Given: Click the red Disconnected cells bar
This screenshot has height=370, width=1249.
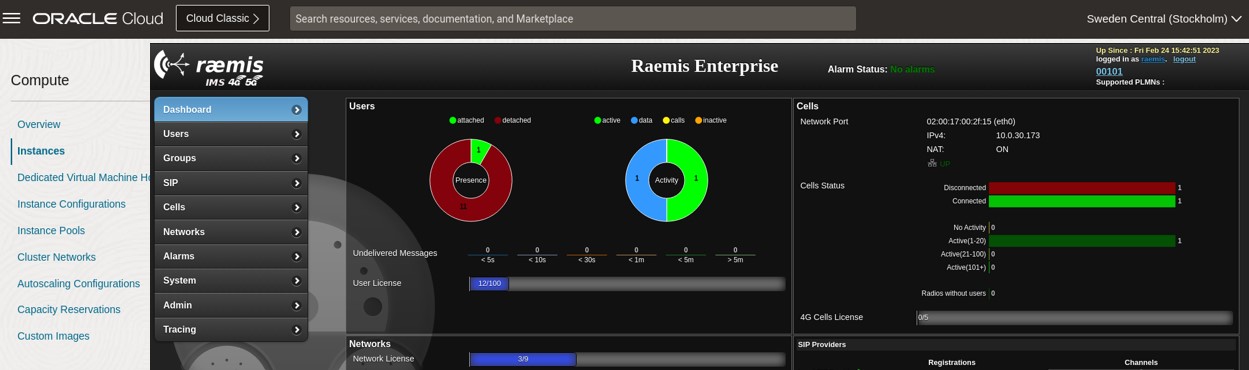Looking at the screenshot, I should pyautogui.click(x=1082, y=188).
